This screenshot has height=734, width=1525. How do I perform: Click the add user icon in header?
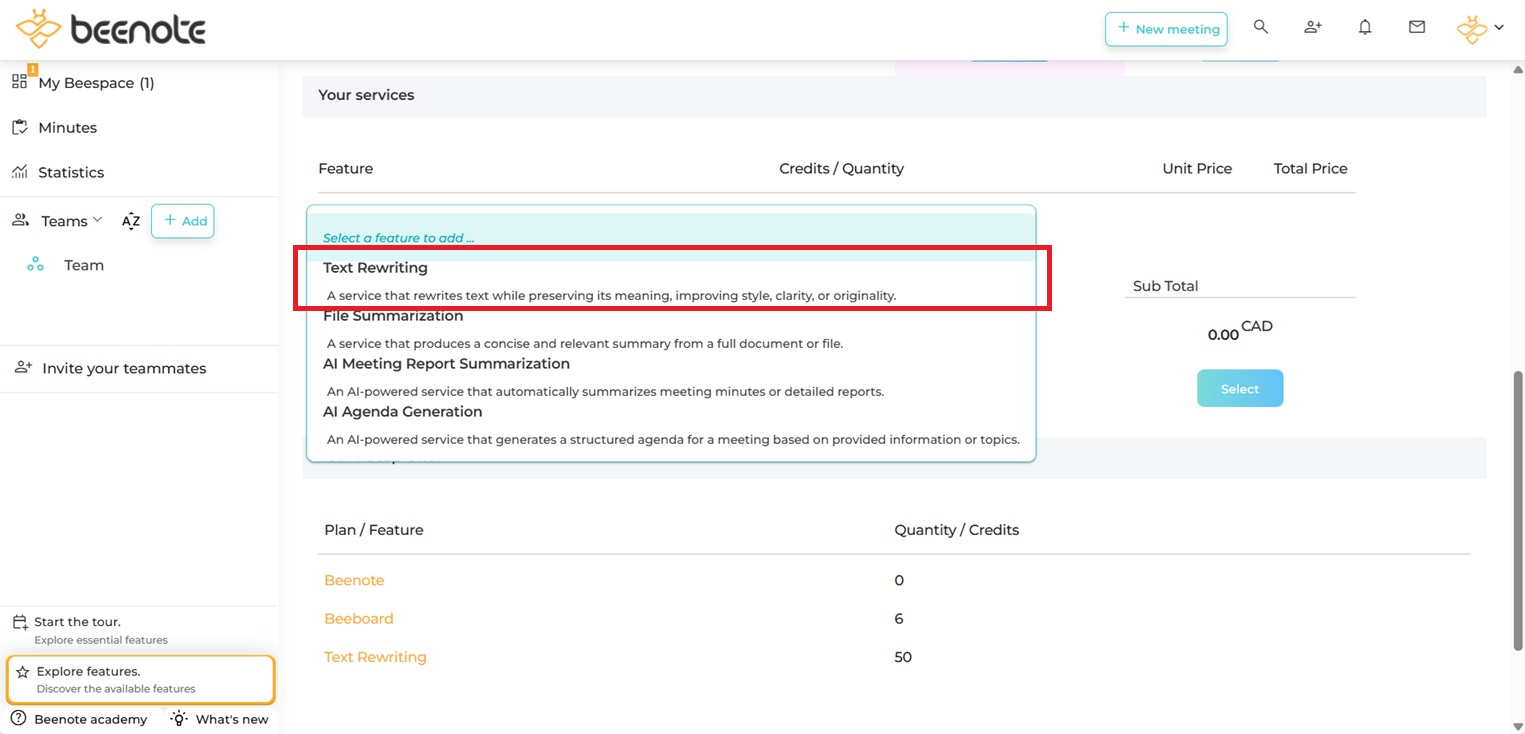pyautogui.click(x=1313, y=28)
